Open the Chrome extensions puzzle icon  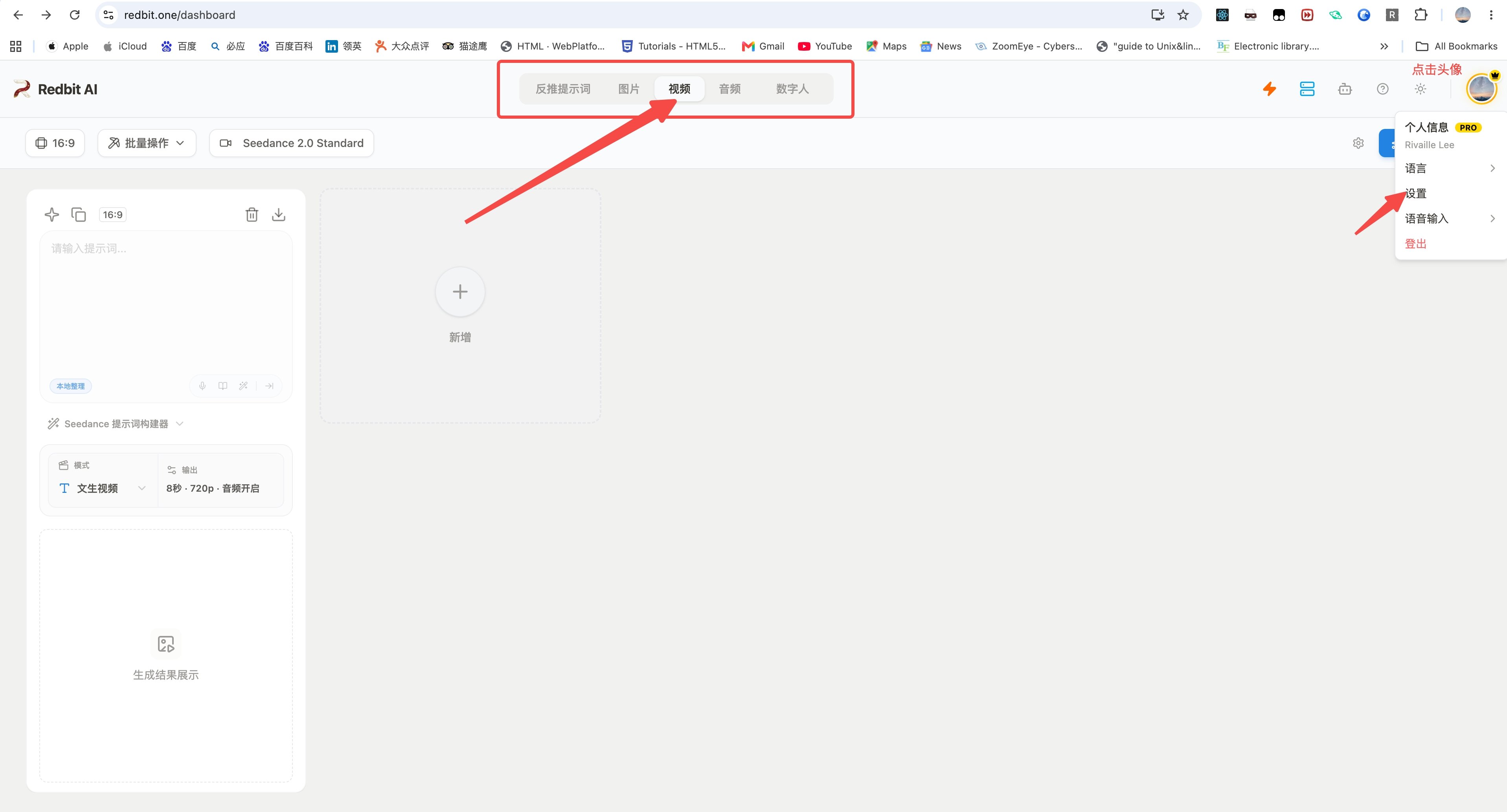click(x=1421, y=15)
